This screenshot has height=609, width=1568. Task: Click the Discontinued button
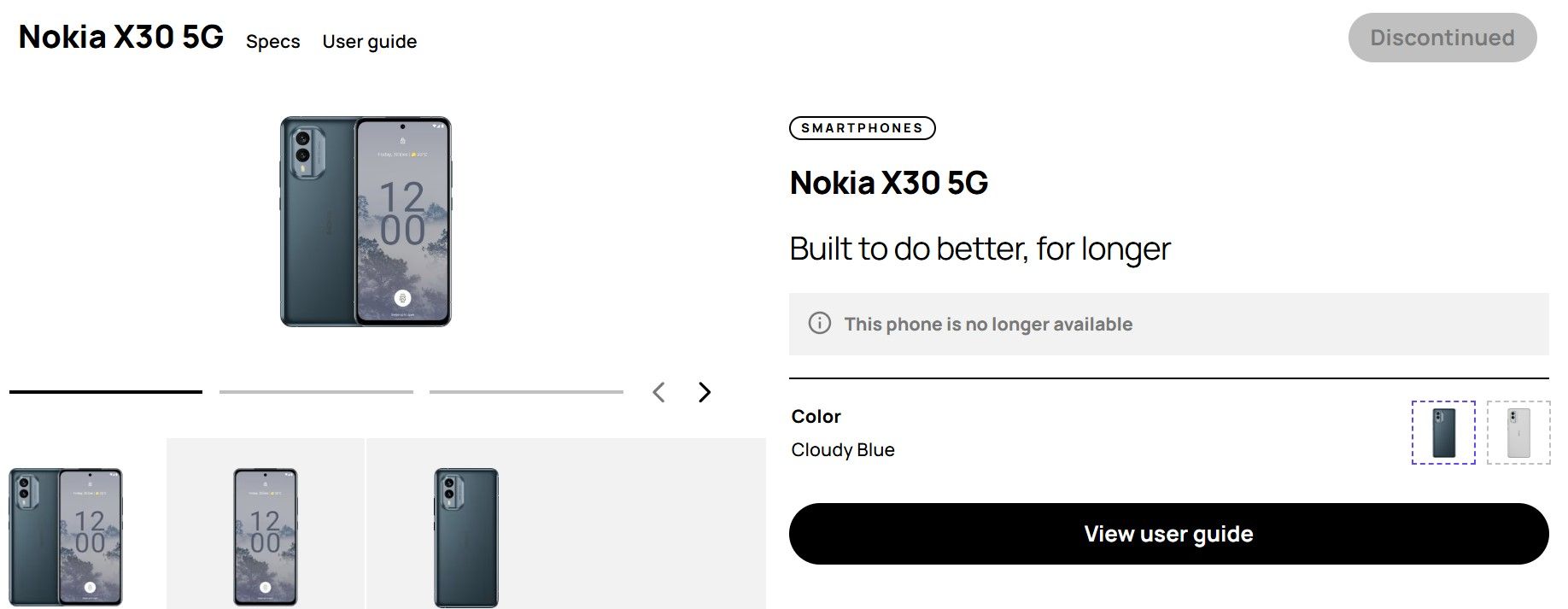tap(1442, 38)
